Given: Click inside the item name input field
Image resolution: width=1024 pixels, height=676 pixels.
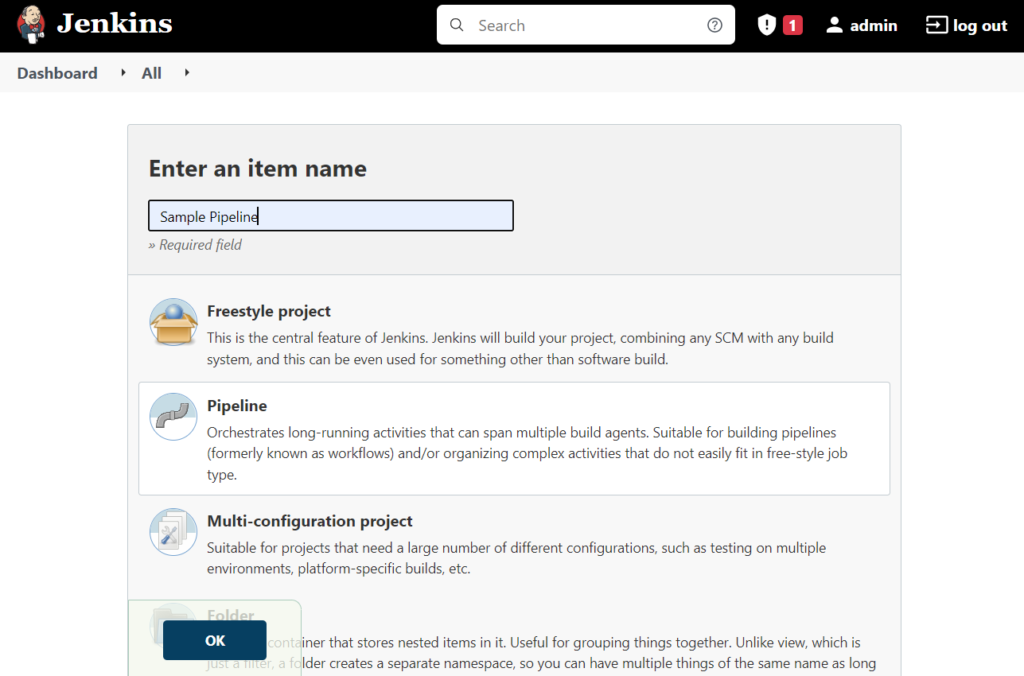Looking at the screenshot, I should coord(330,215).
